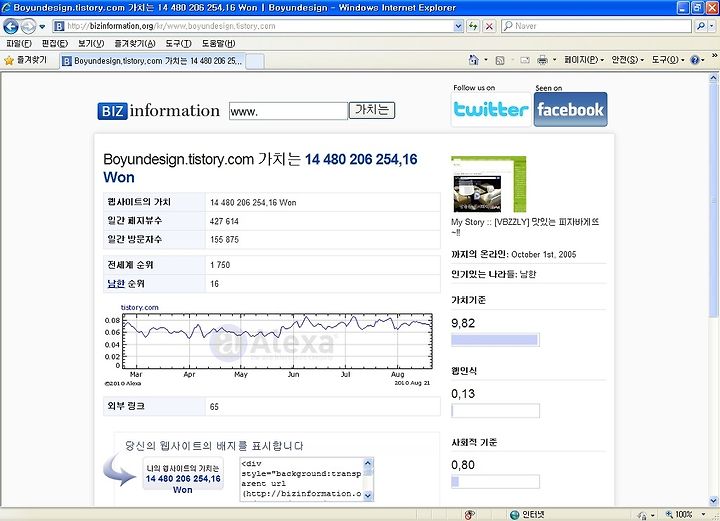The width and height of the screenshot is (720, 521).
Task: Click the Boyundesign site preview thumbnail
Action: click(489, 184)
